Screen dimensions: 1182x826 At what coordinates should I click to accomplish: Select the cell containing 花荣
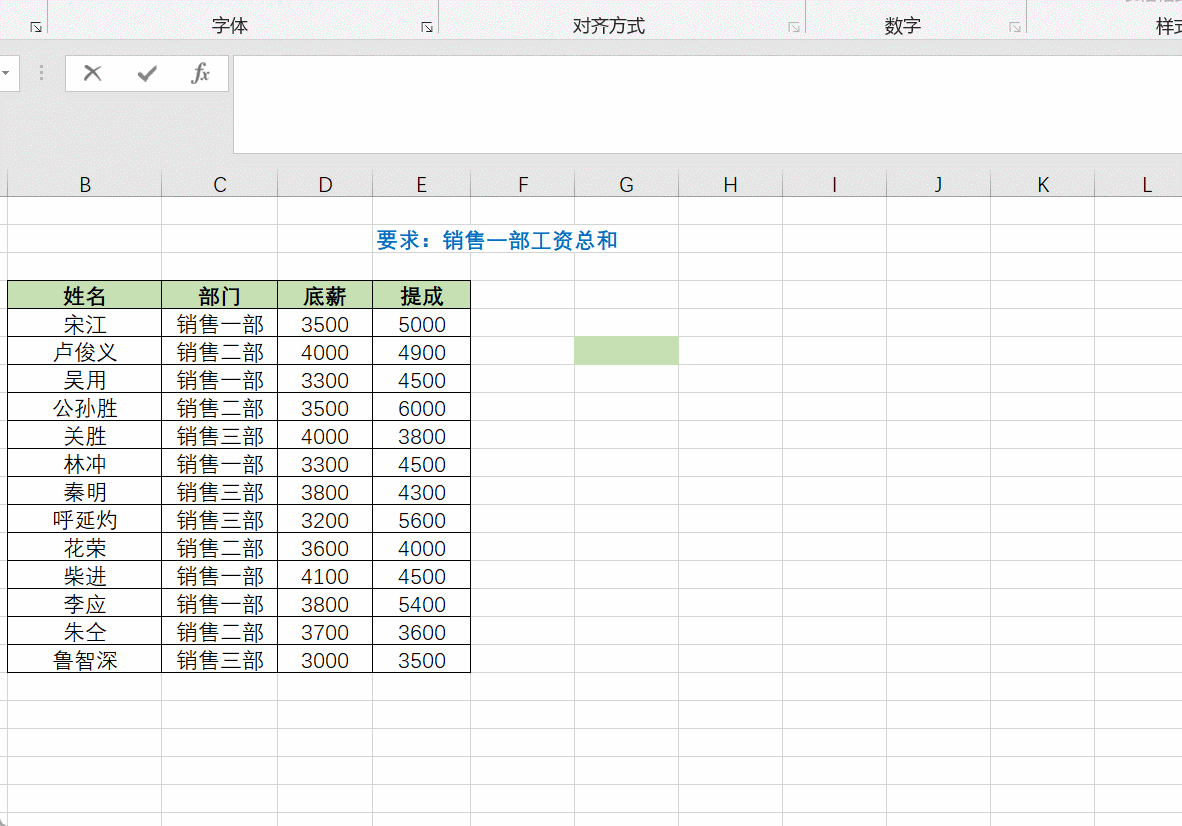pos(84,548)
